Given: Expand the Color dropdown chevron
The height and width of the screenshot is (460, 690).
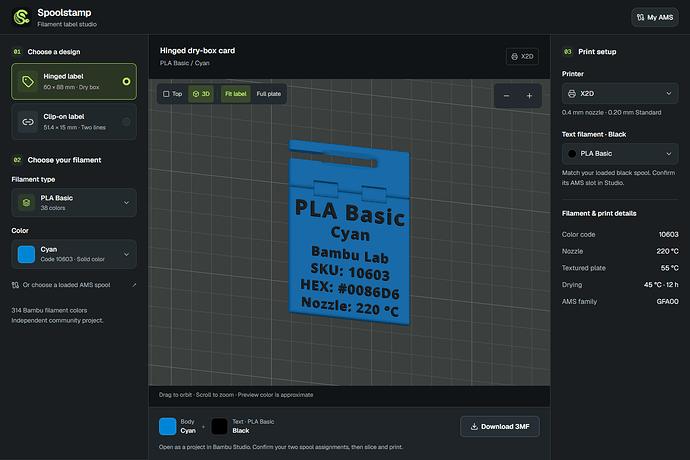Looking at the screenshot, I should pos(126,254).
